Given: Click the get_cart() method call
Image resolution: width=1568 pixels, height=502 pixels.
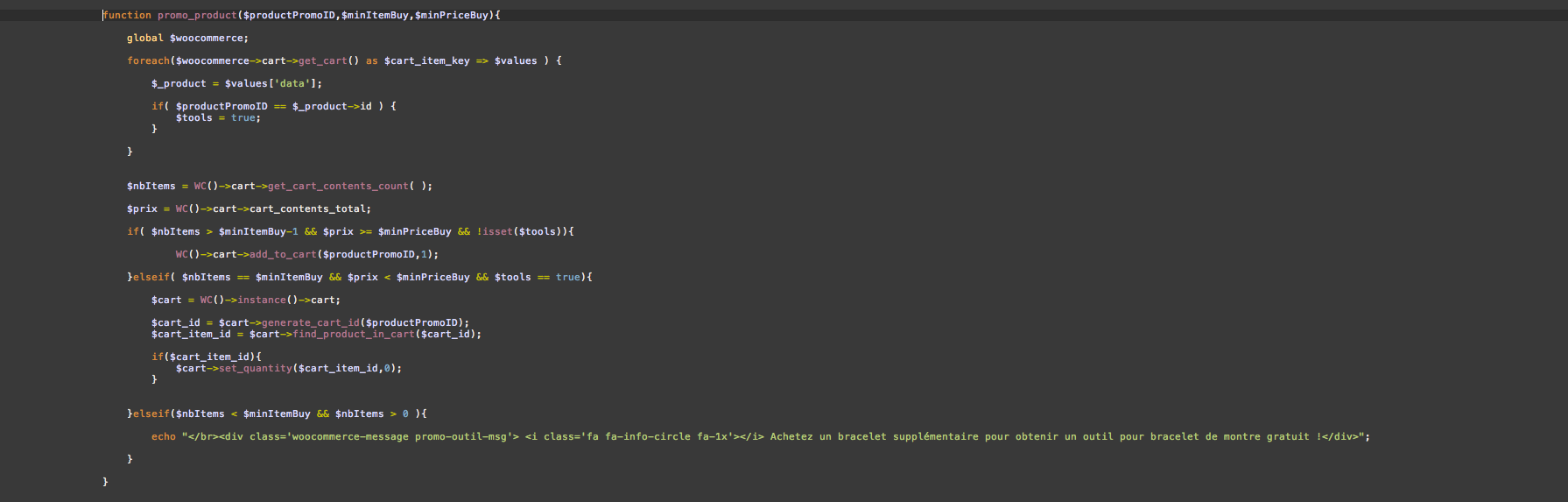Looking at the screenshot, I should click(x=329, y=60).
